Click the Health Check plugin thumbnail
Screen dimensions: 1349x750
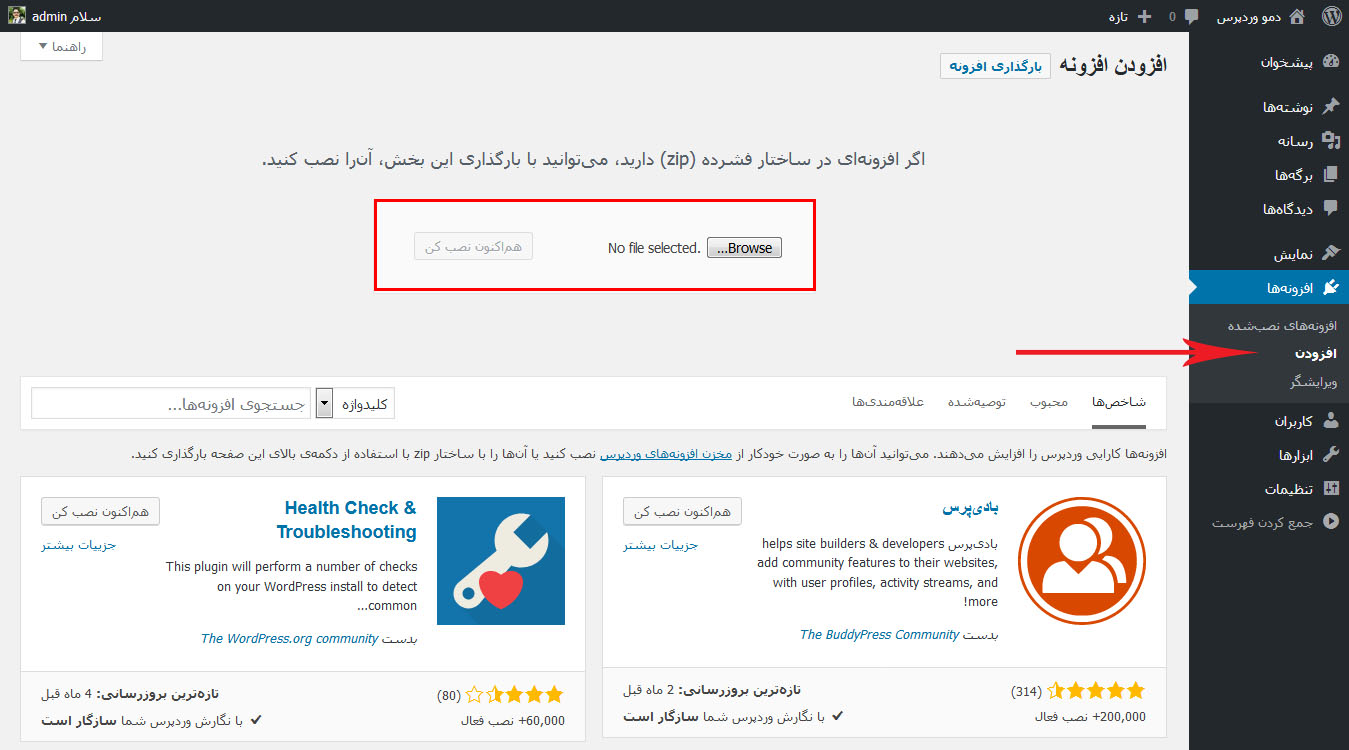click(x=501, y=561)
